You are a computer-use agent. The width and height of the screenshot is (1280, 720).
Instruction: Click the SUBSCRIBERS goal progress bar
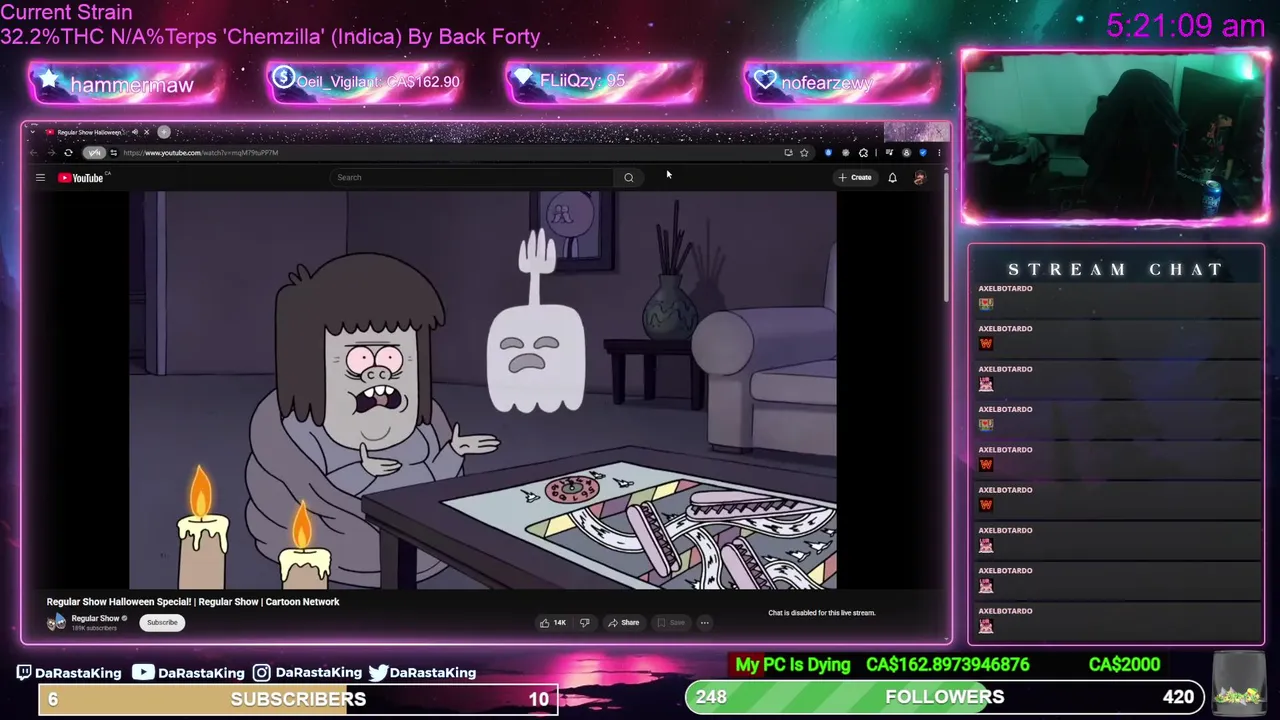(297, 699)
